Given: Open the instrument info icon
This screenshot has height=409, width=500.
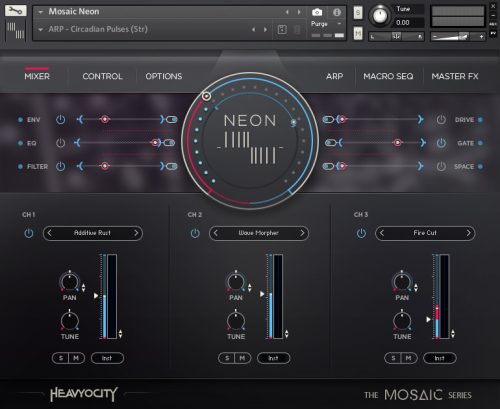Looking at the screenshot, I should point(337,12).
